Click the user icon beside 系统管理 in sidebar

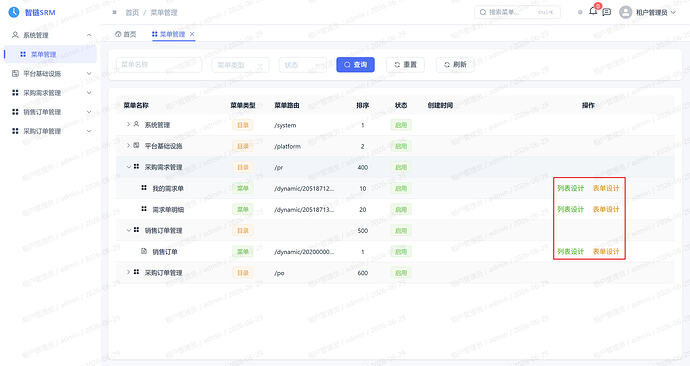pyautogui.click(x=15, y=35)
